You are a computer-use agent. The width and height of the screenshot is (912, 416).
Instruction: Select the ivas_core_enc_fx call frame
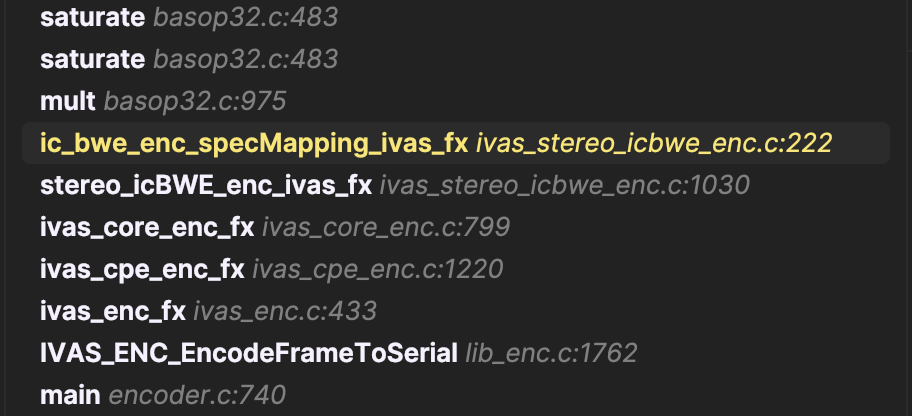pyautogui.click(x=147, y=227)
